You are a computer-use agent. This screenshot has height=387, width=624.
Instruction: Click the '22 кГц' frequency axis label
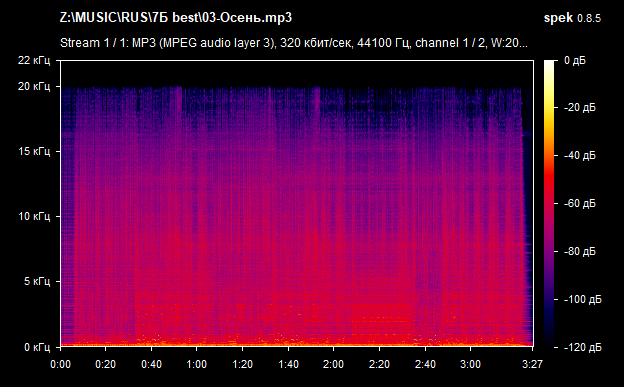[34, 61]
